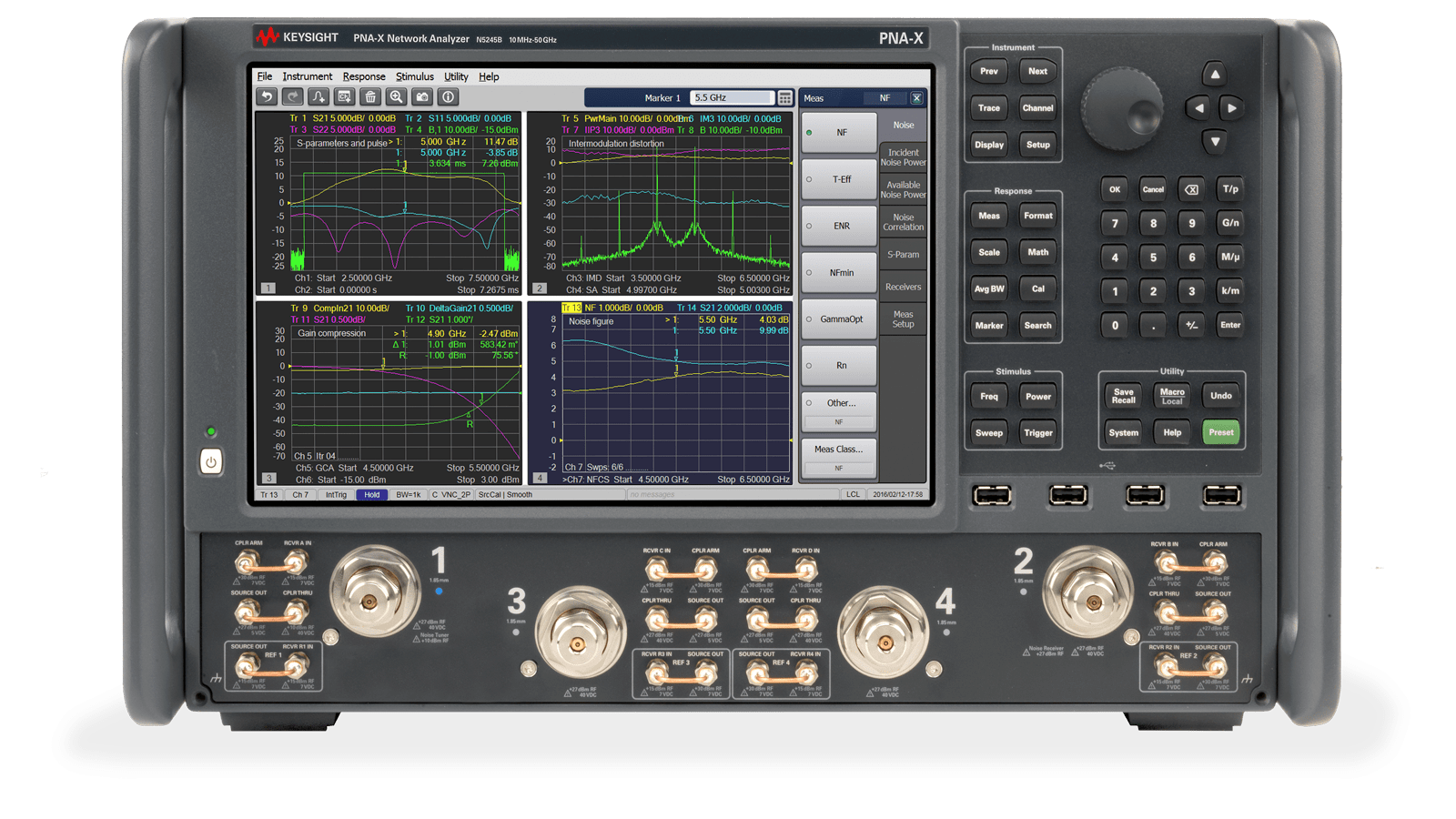Switch to the Available Noise Power tab
The width and height of the screenshot is (1456, 819).
pos(904,189)
